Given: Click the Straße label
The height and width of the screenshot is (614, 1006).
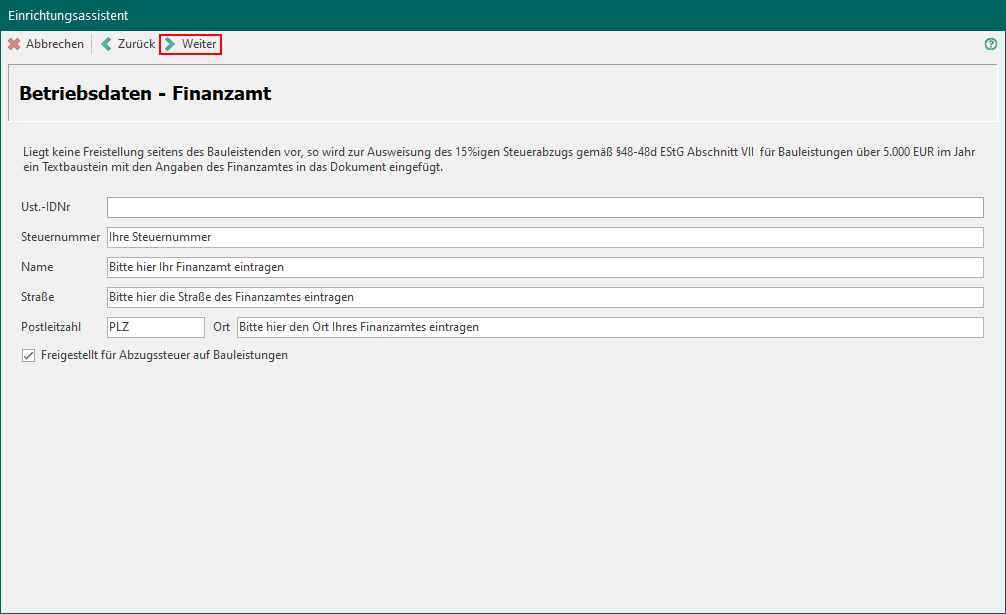Looking at the screenshot, I should coord(38,297).
